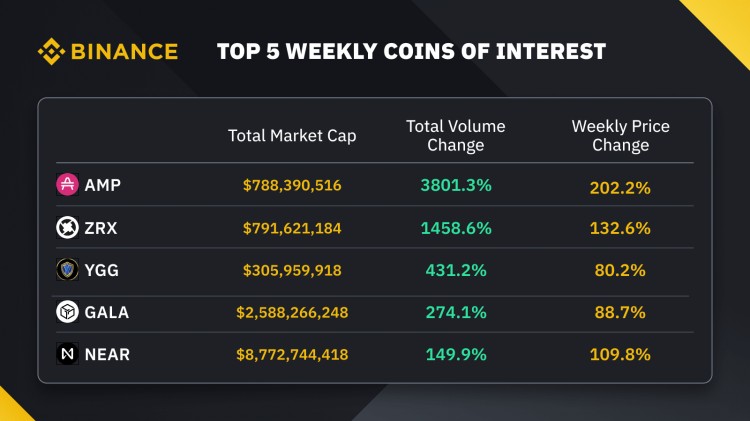Click AMP volume change 3801.3%

[x=455, y=185]
